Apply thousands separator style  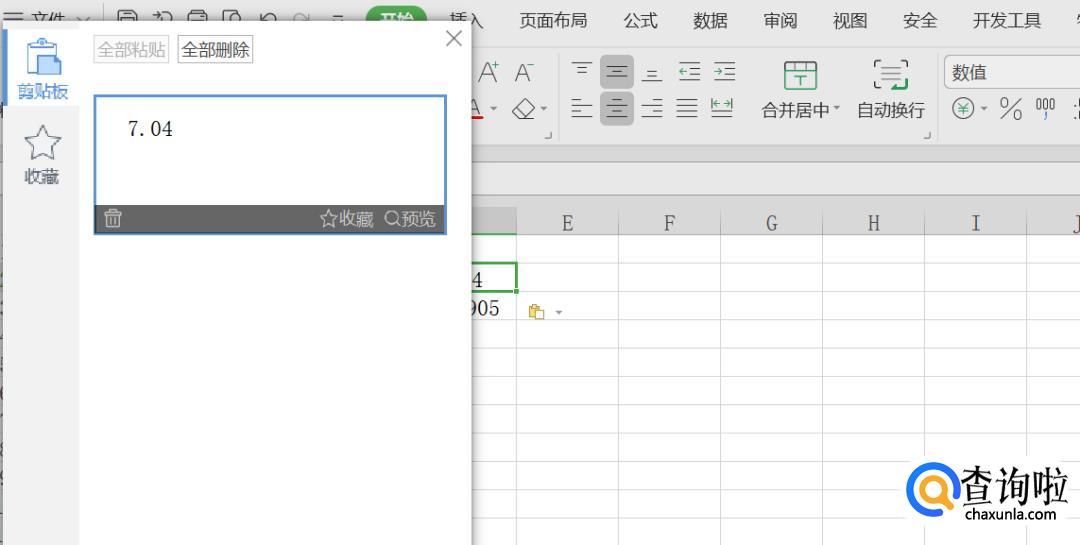pyautogui.click(x=1046, y=109)
